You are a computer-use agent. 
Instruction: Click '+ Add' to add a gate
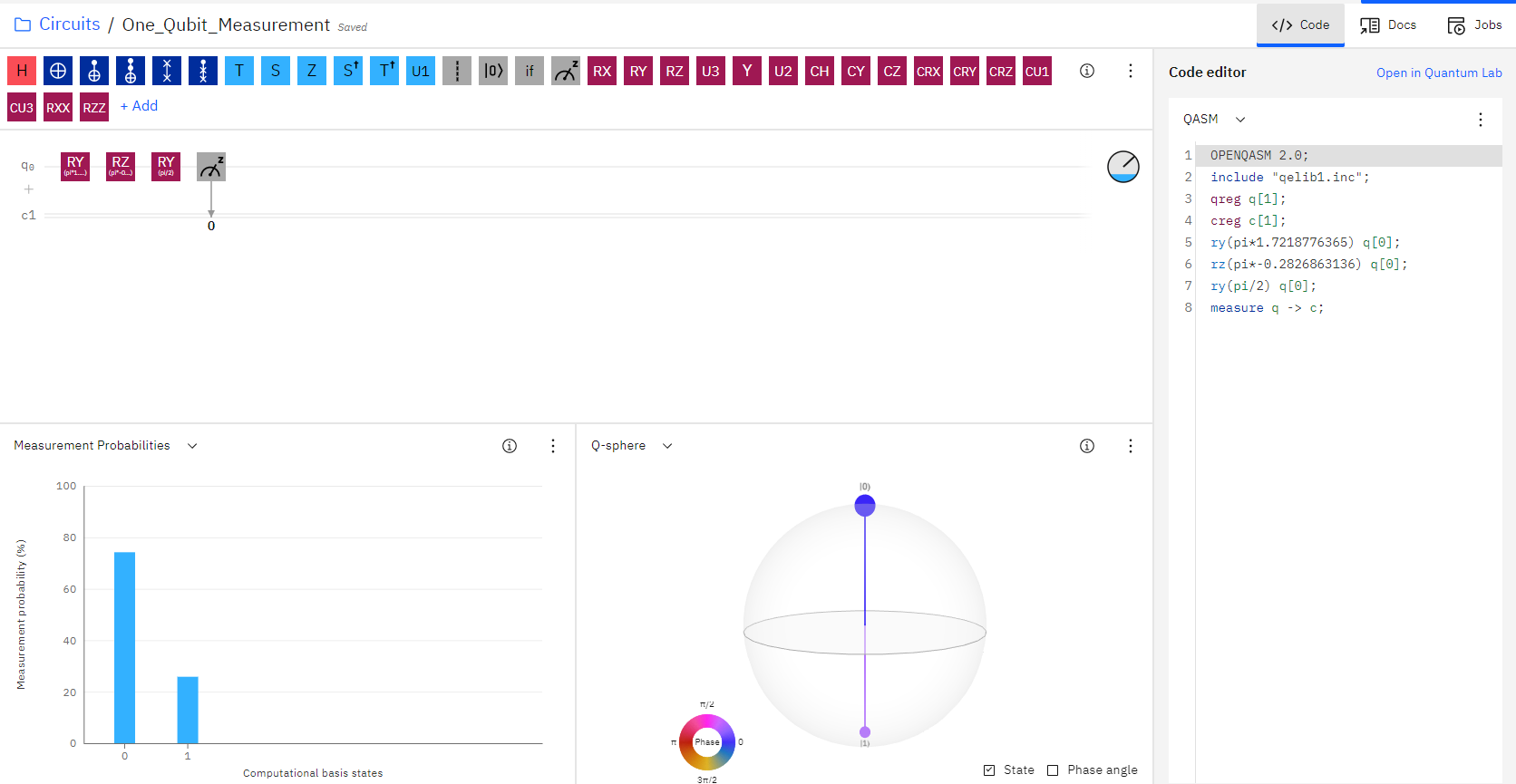point(139,106)
